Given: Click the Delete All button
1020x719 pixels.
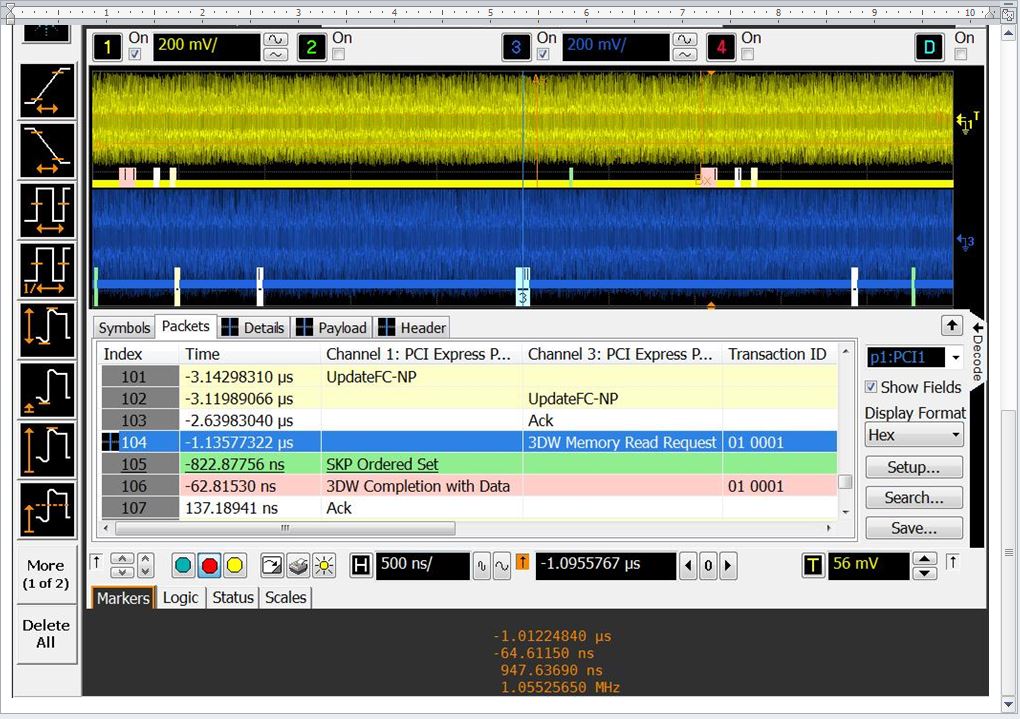Looking at the screenshot, I should click(x=46, y=634).
